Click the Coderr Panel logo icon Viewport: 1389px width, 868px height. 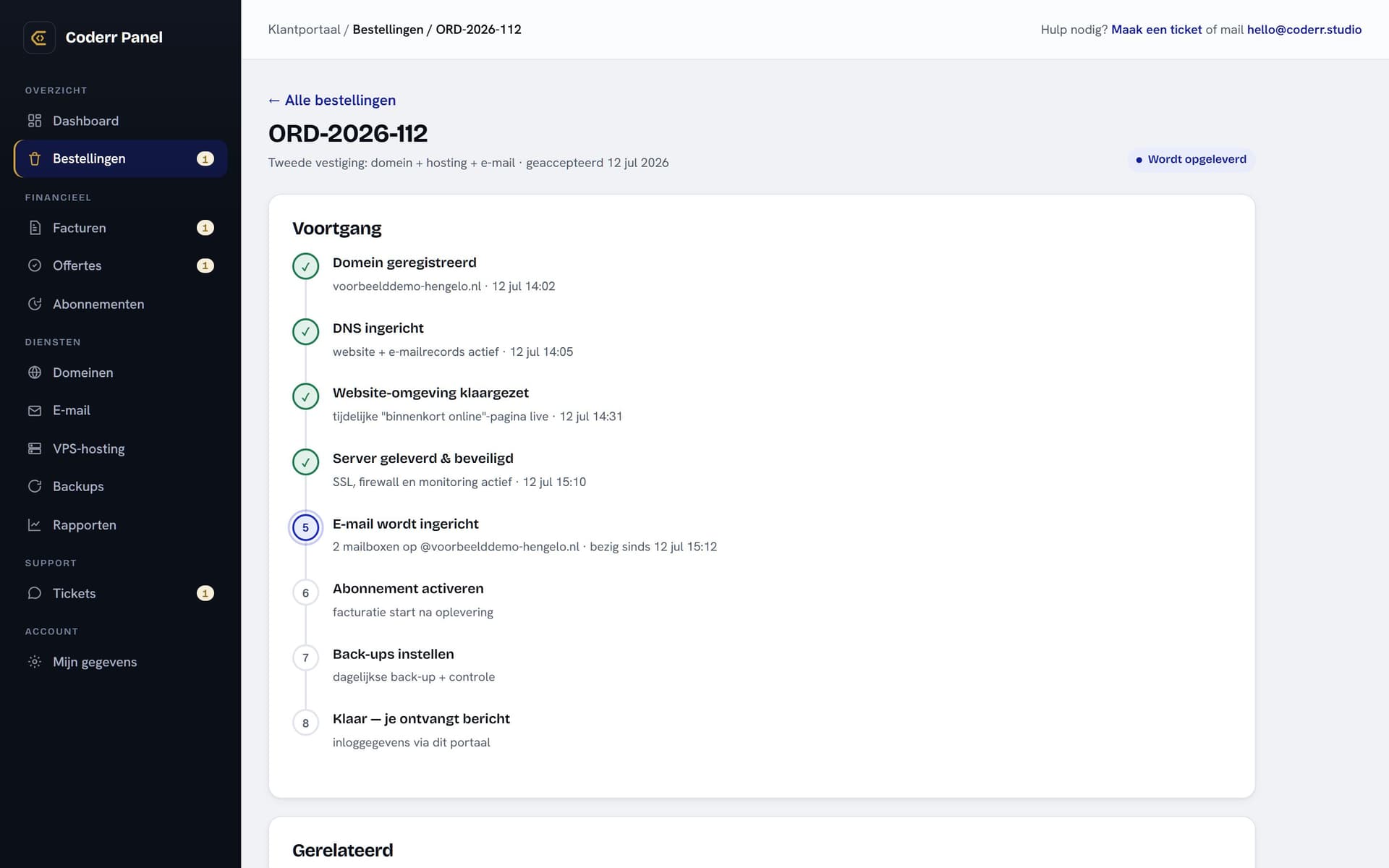39,37
